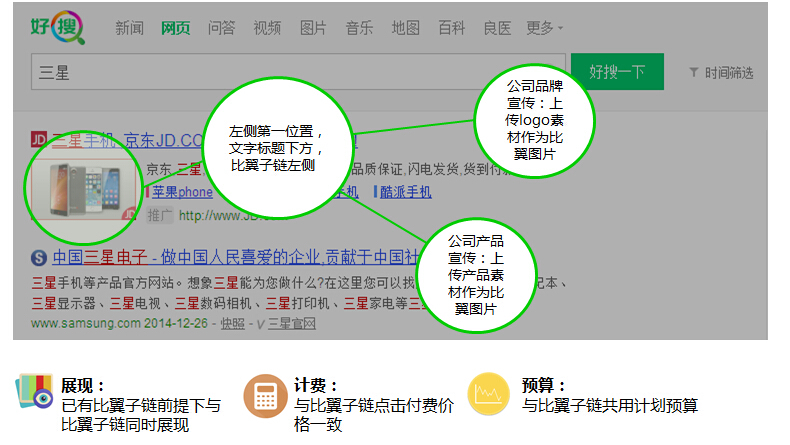Viewport: 790px width, 445px height.
Task: Click the 展现： heading text
Action: pos(84,386)
